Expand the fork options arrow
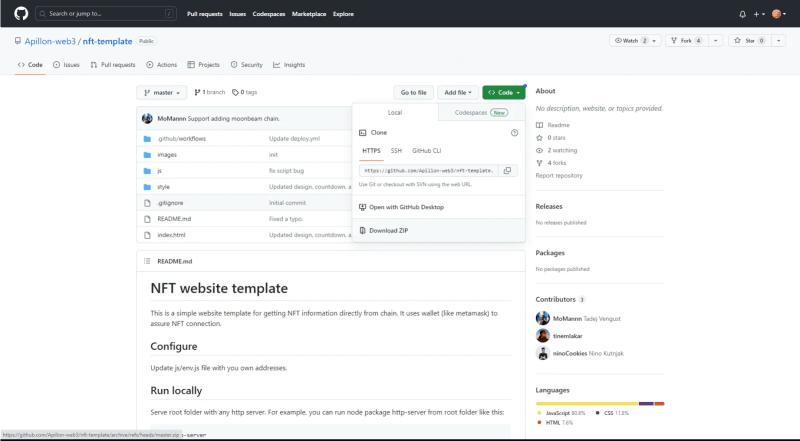 coord(715,41)
